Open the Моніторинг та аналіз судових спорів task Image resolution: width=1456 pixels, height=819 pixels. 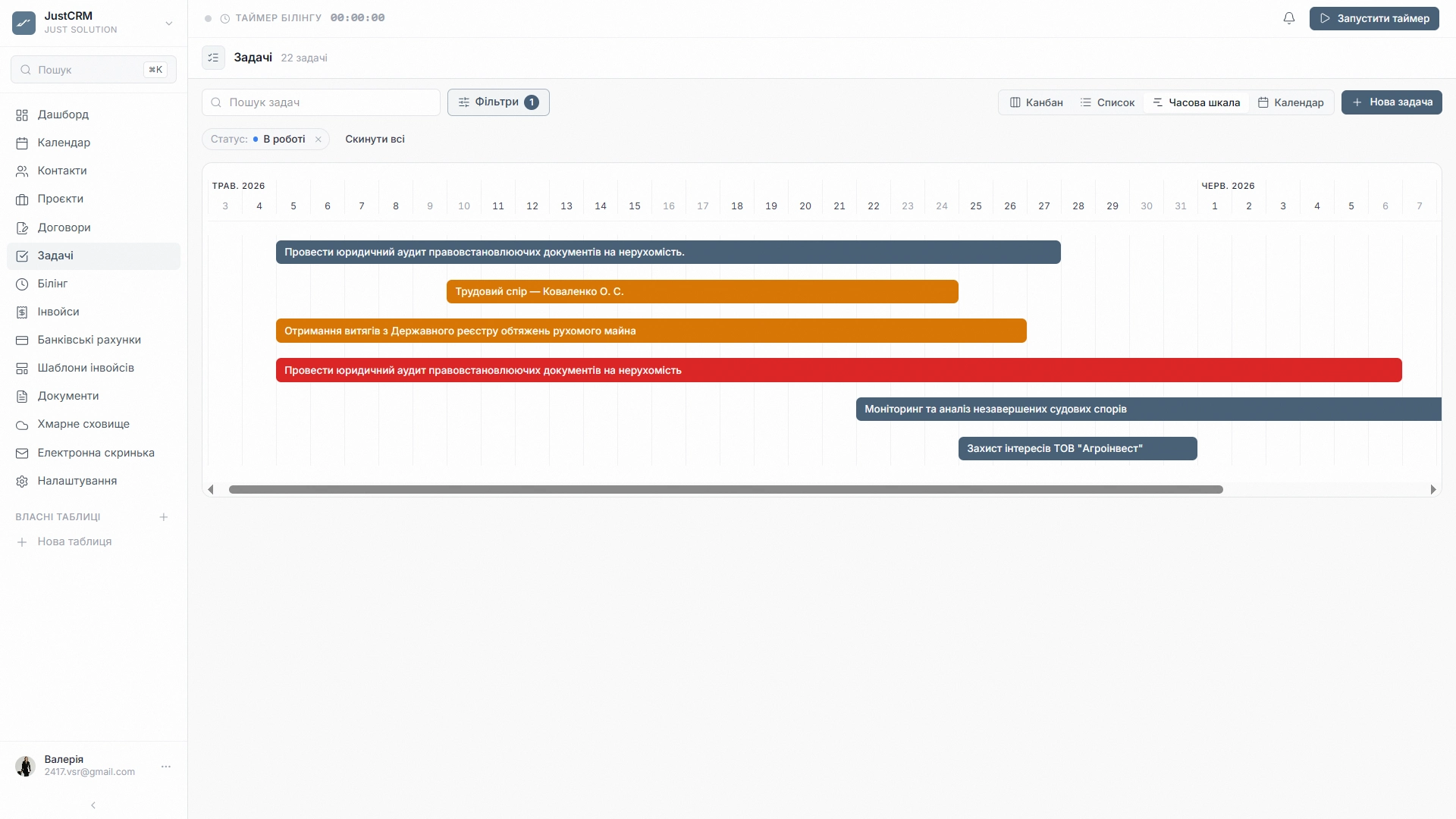tap(1149, 409)
